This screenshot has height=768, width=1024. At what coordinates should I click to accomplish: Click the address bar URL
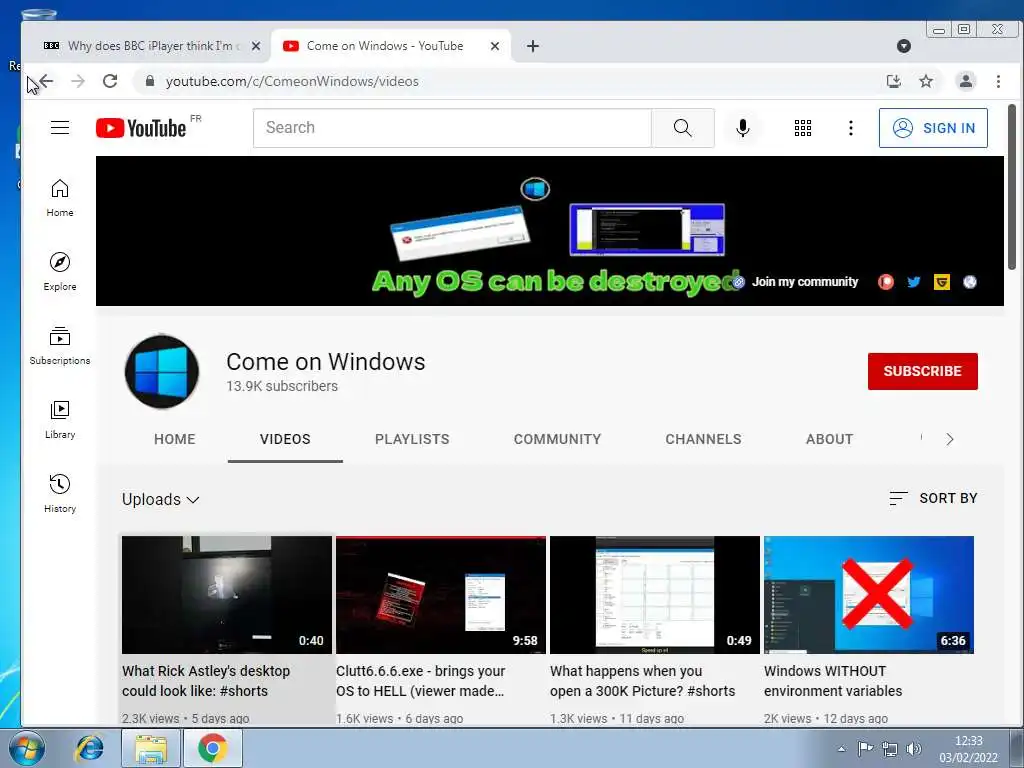pos(292,81)
